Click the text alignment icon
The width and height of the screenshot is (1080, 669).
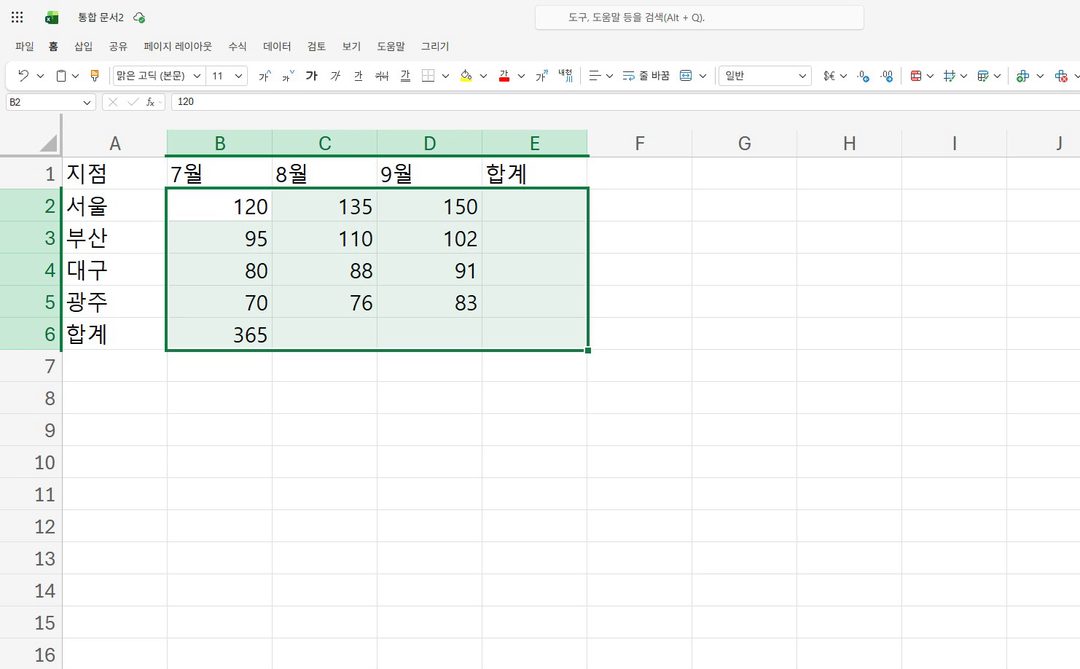pos(594,76)
